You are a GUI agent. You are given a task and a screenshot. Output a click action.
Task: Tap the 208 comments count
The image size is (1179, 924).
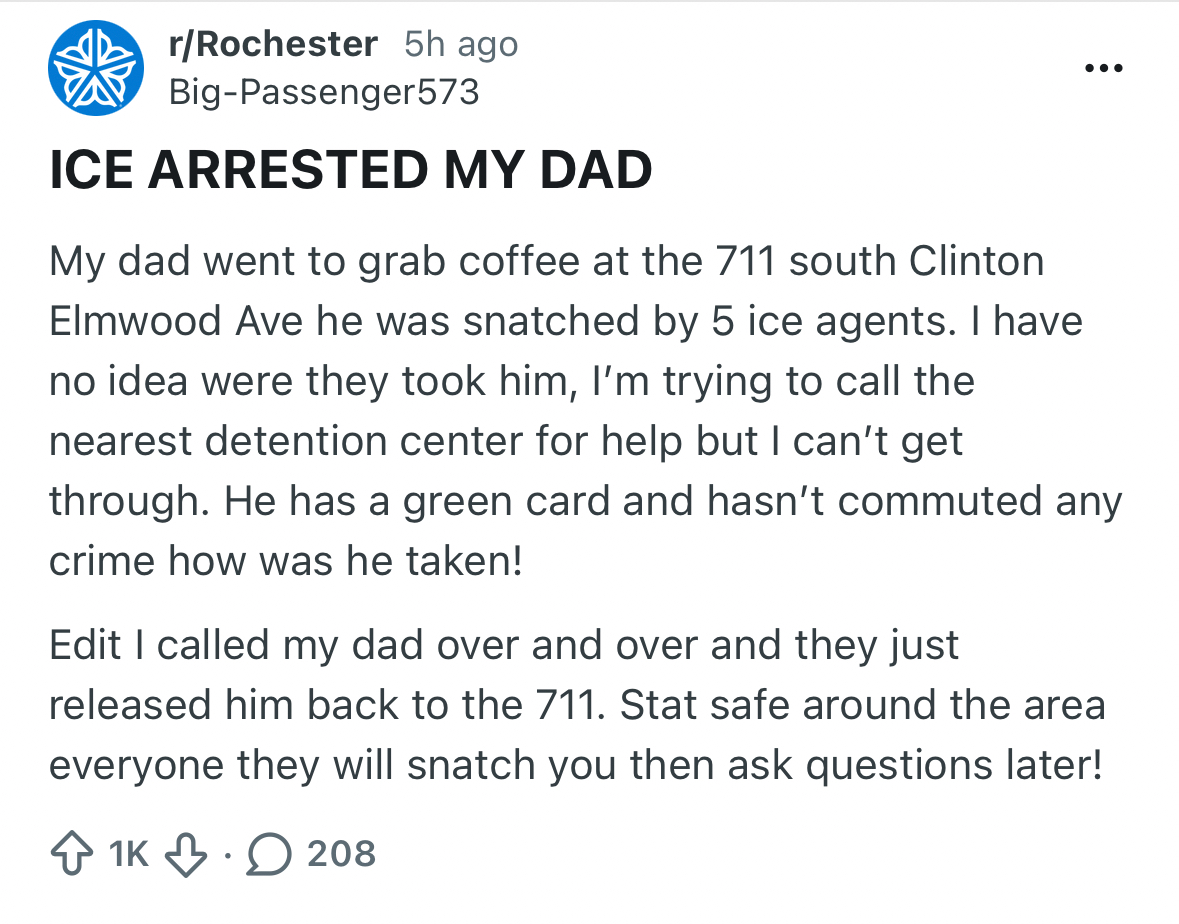click(x=341, y=854)
